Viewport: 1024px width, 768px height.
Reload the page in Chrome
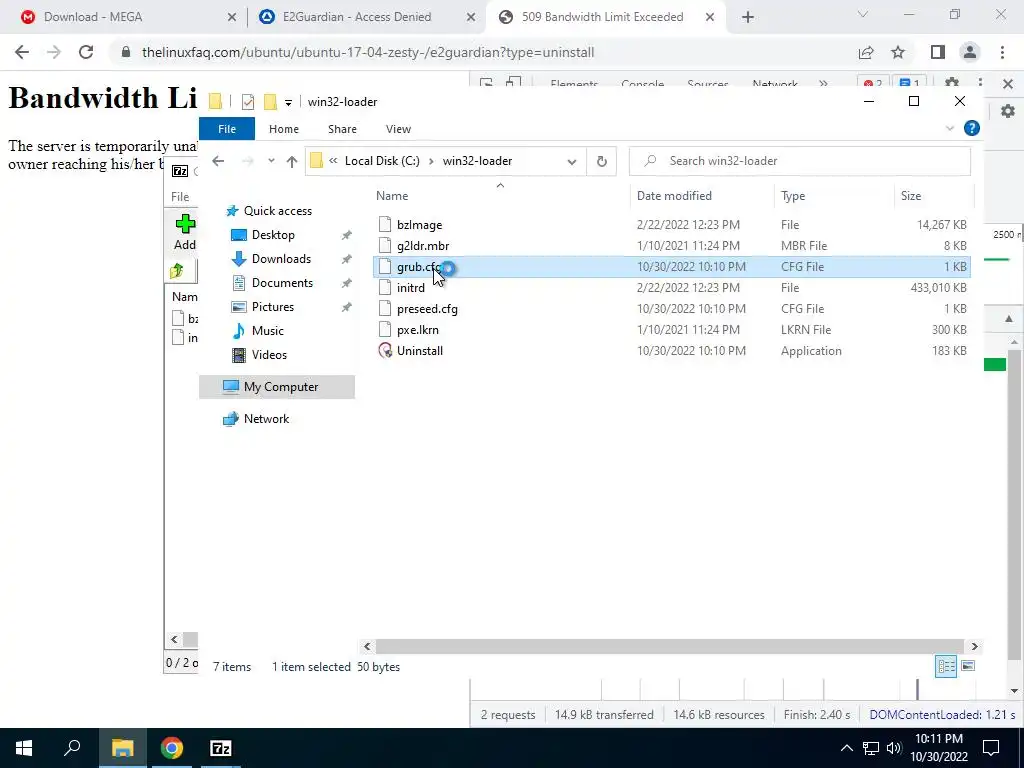(x=86, y=52)
